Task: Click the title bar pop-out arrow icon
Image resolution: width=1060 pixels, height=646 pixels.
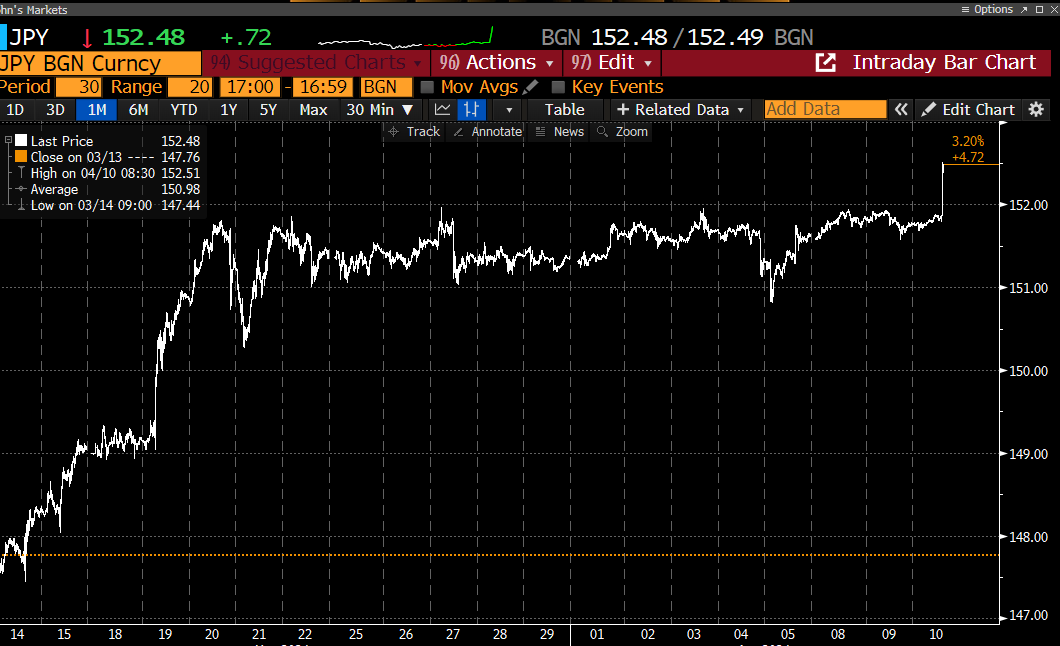Action: 1024,9
